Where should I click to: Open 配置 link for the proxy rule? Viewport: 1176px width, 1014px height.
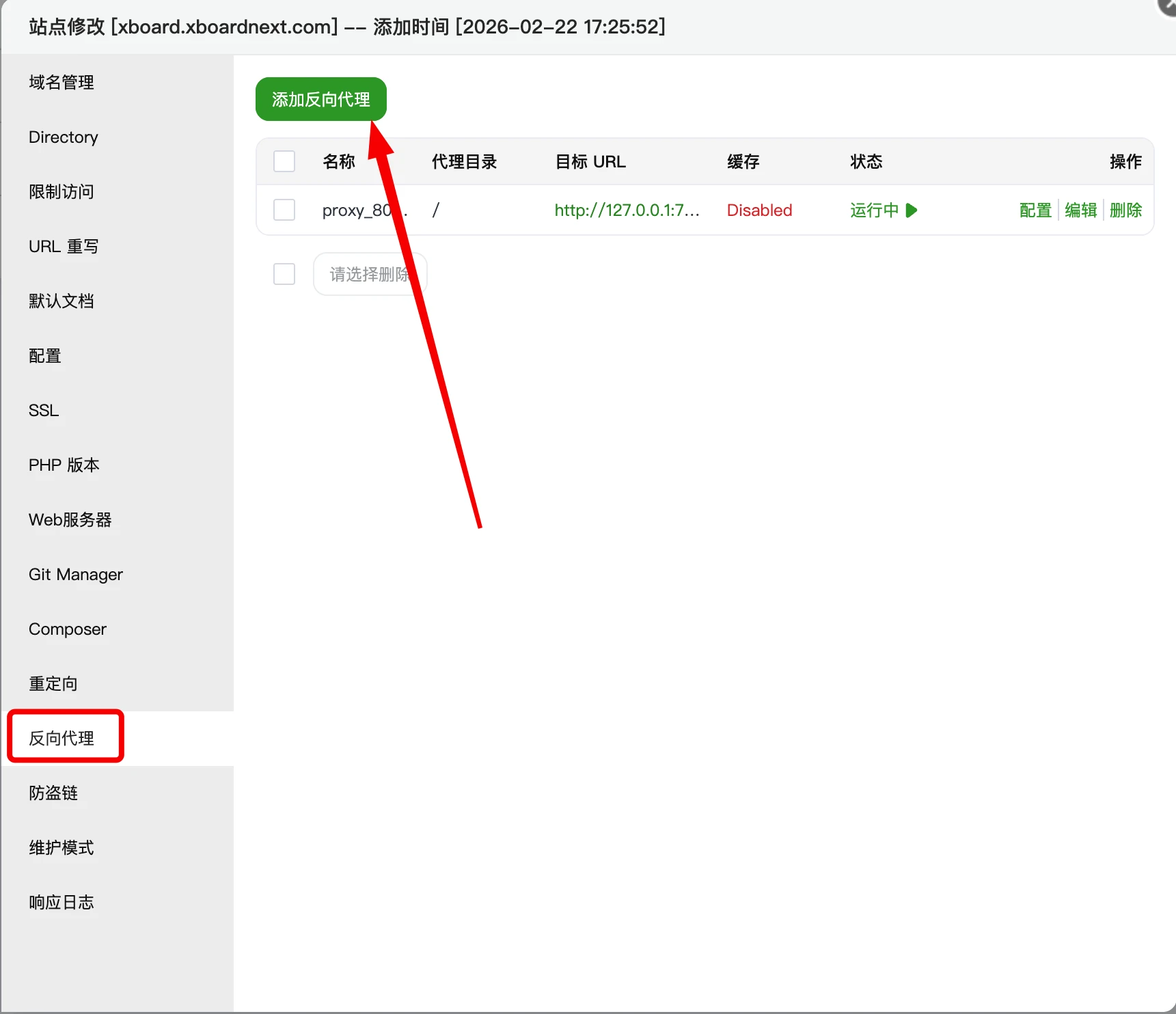pyautogui.click(x=1035, y=210)
